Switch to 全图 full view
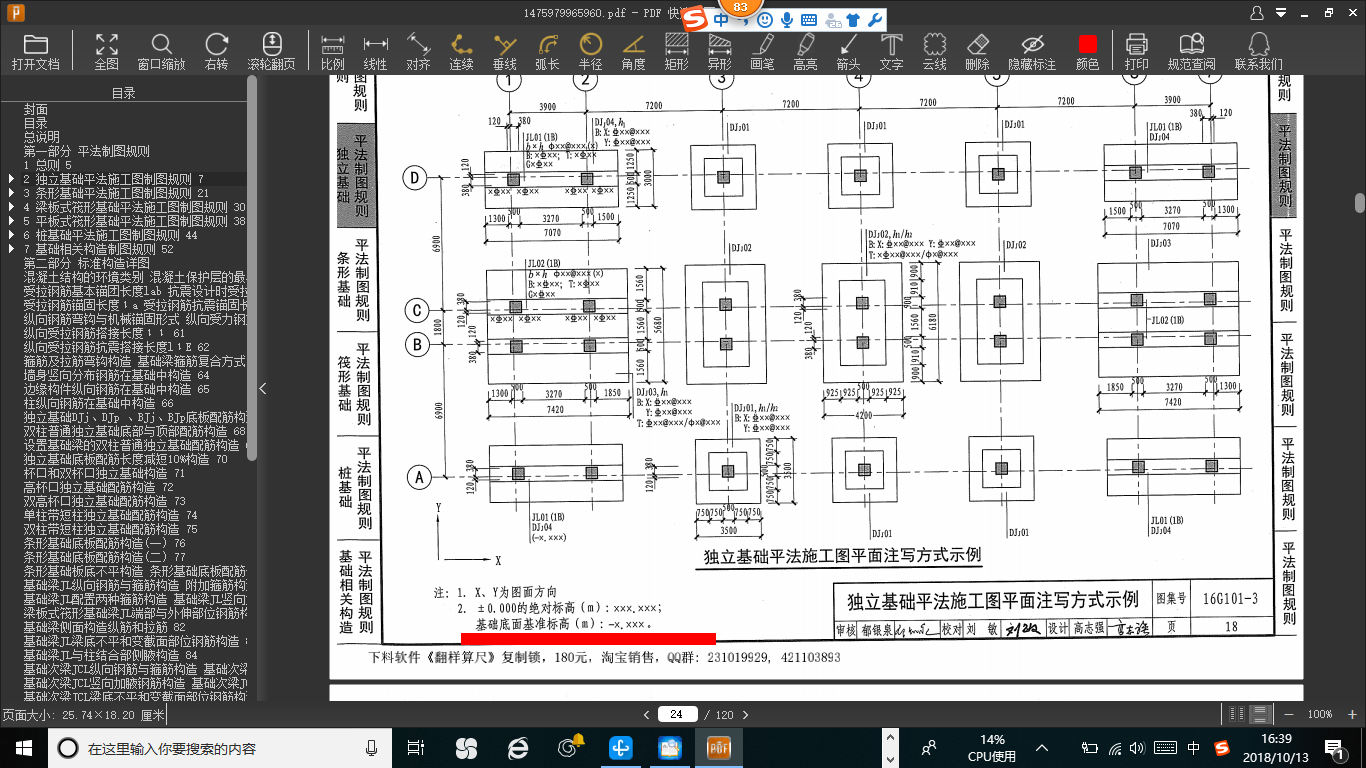 pyautogui.click(x=107, y=52)
